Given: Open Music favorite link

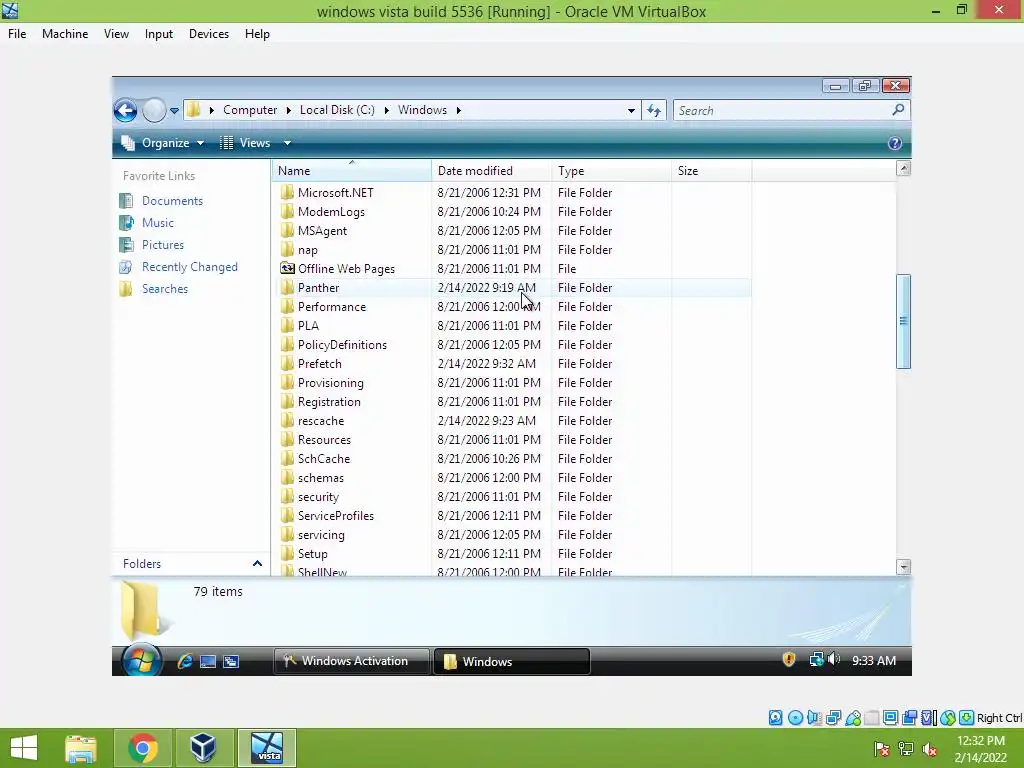Looking at the screenshot, I should (x=158, y=223).
